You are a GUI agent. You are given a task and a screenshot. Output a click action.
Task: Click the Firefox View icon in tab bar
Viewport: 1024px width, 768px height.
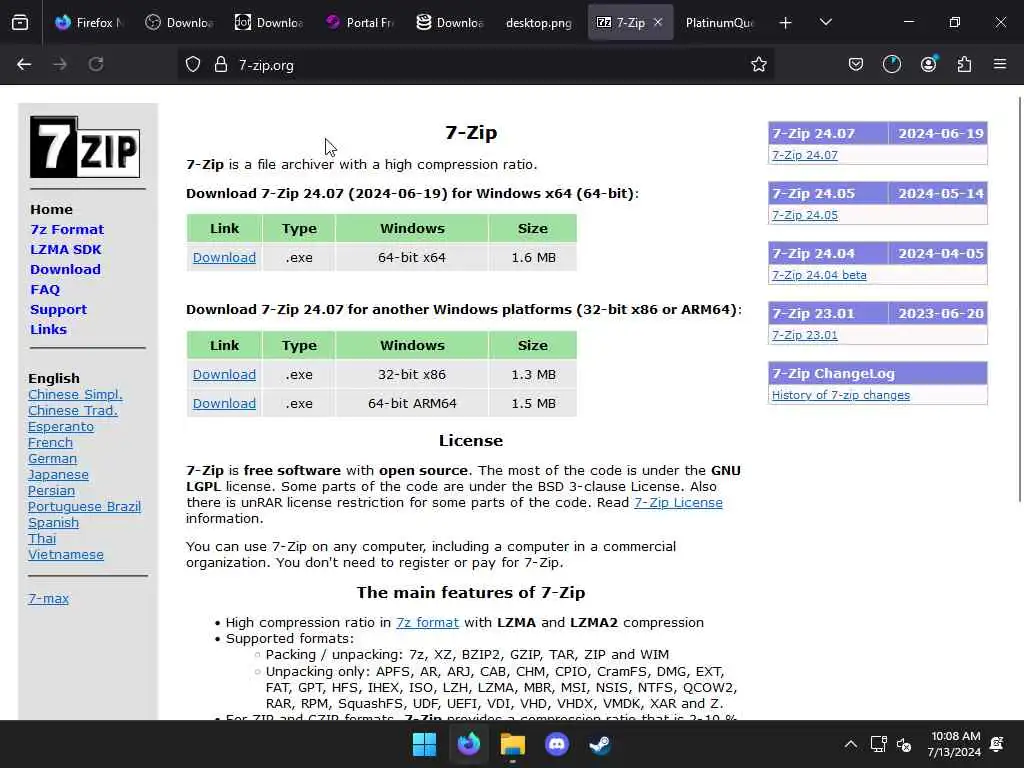pyautogui.click(x=20, y=23)
